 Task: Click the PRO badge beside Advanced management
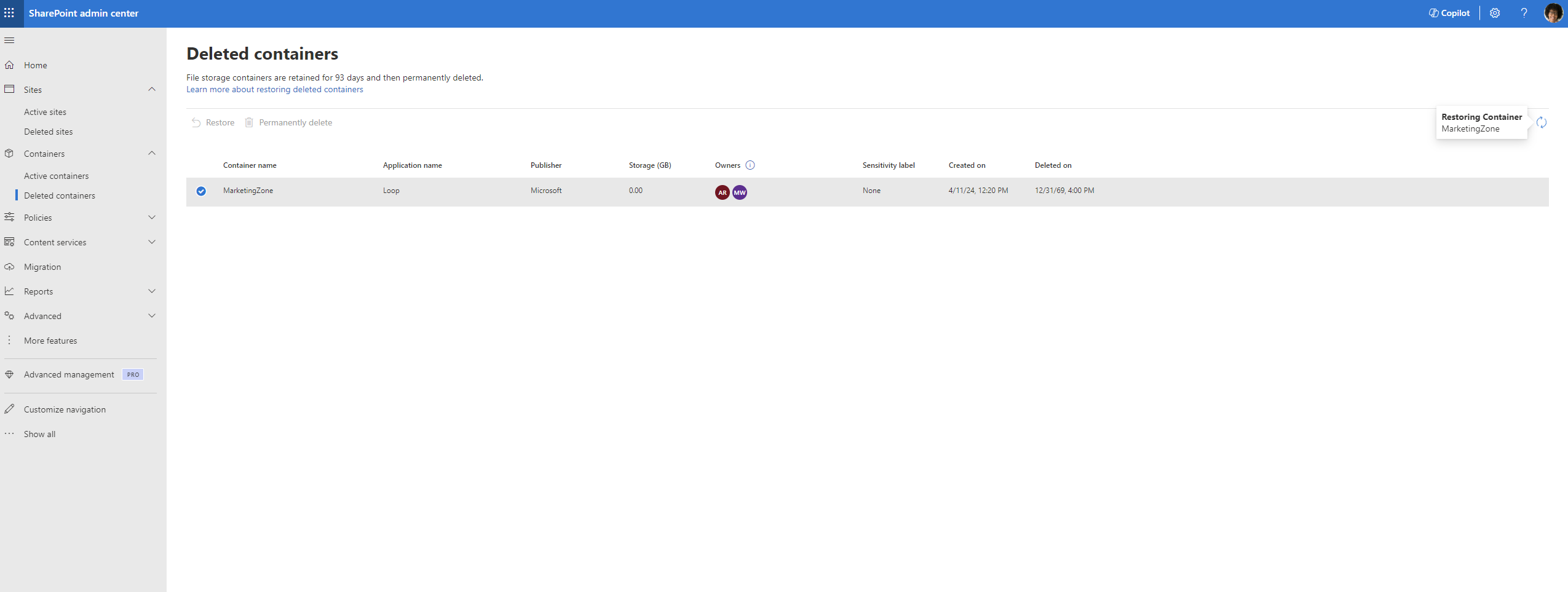(133, 374)
